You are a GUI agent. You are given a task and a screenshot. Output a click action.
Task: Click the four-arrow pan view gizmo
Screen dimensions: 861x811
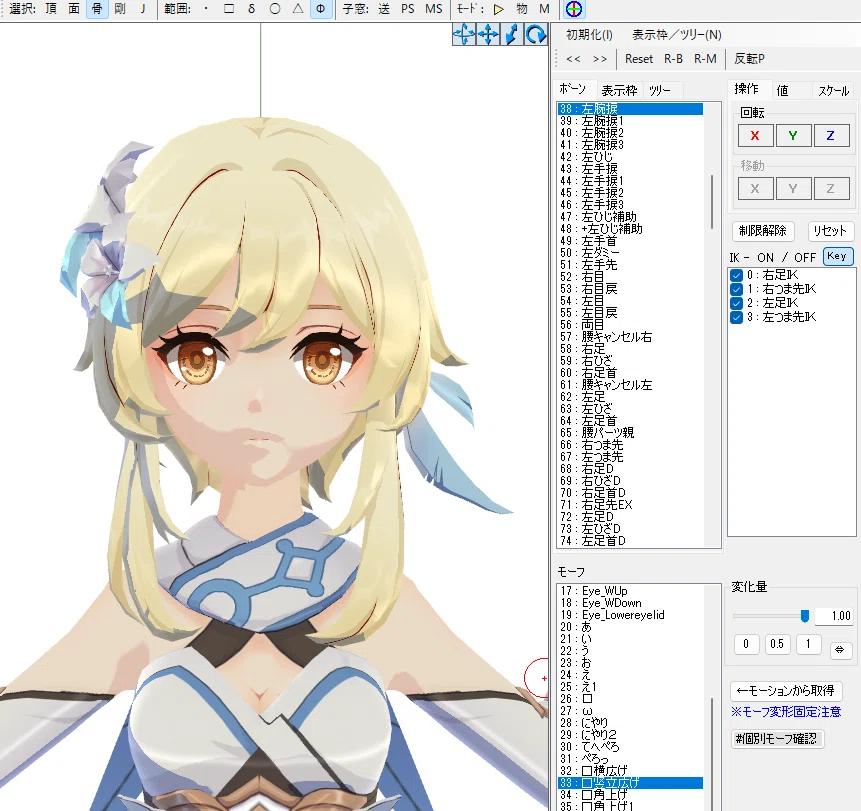(x=488, y=35)
